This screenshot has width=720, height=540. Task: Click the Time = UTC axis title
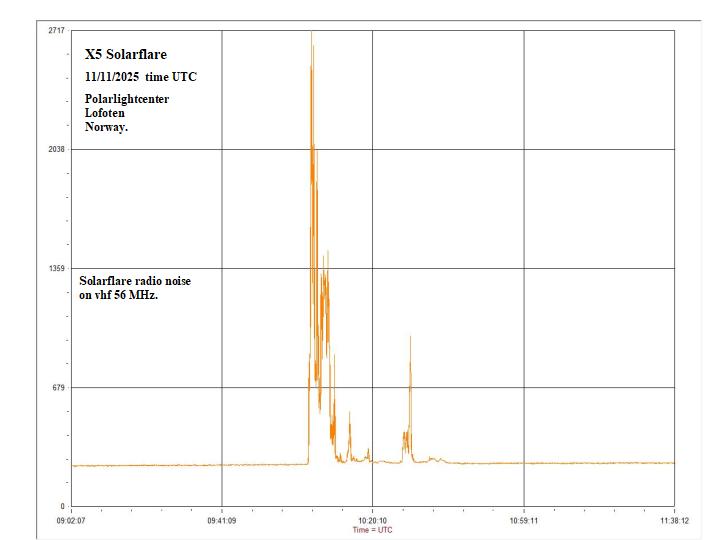372,530
